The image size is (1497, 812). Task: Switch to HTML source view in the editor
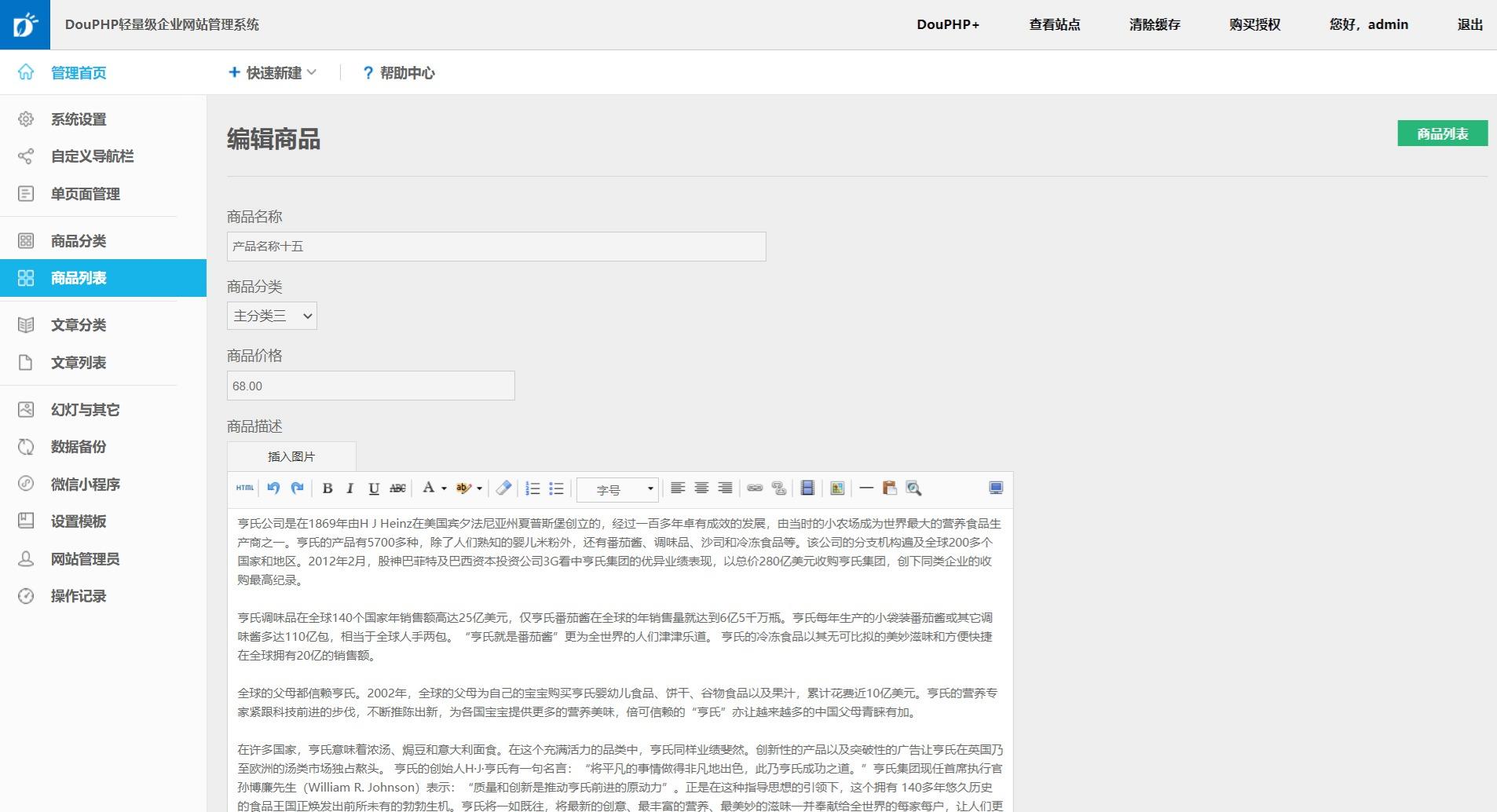click(245, 488)
